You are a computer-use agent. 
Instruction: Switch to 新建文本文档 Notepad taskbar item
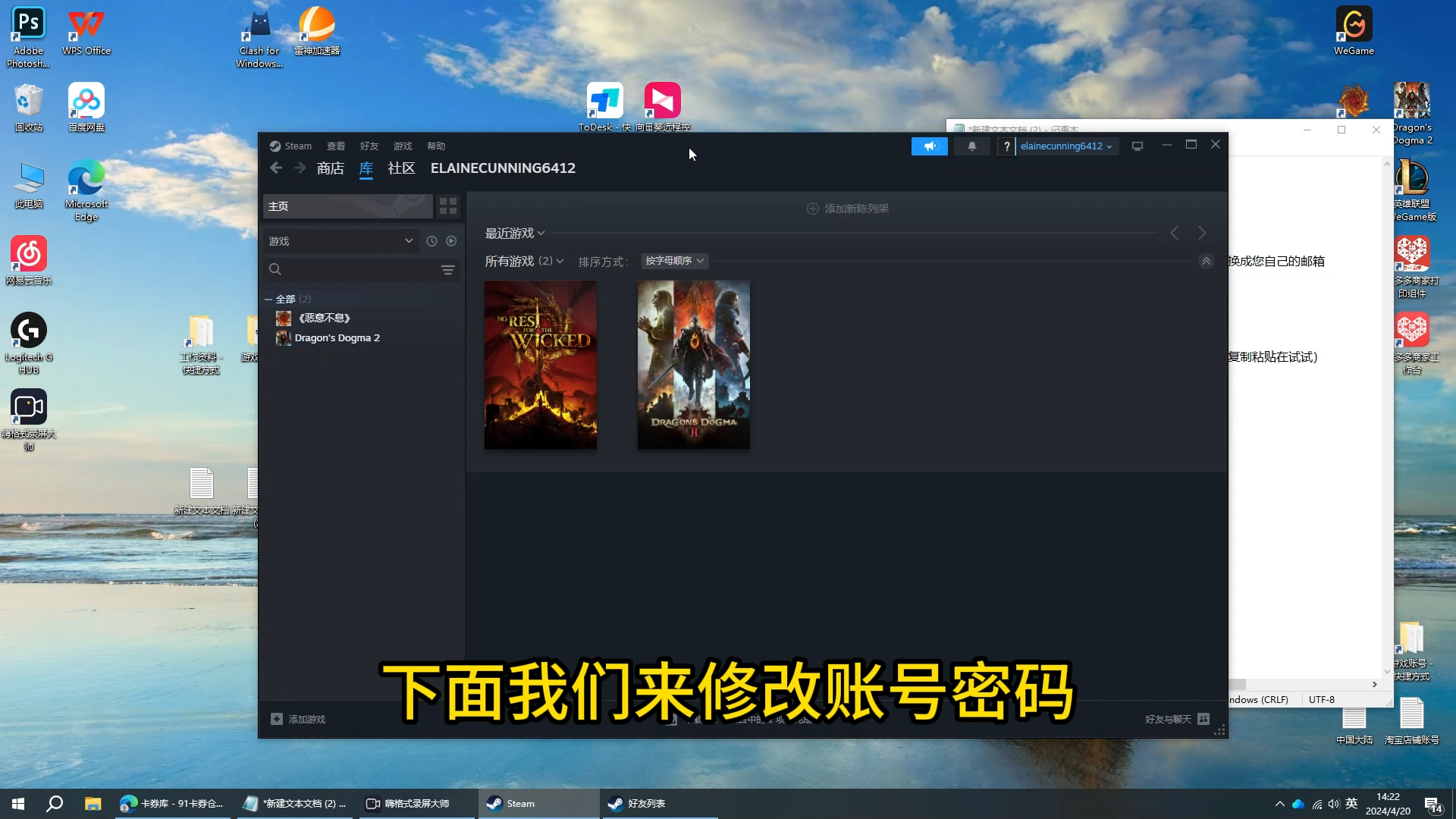point(294,804)
